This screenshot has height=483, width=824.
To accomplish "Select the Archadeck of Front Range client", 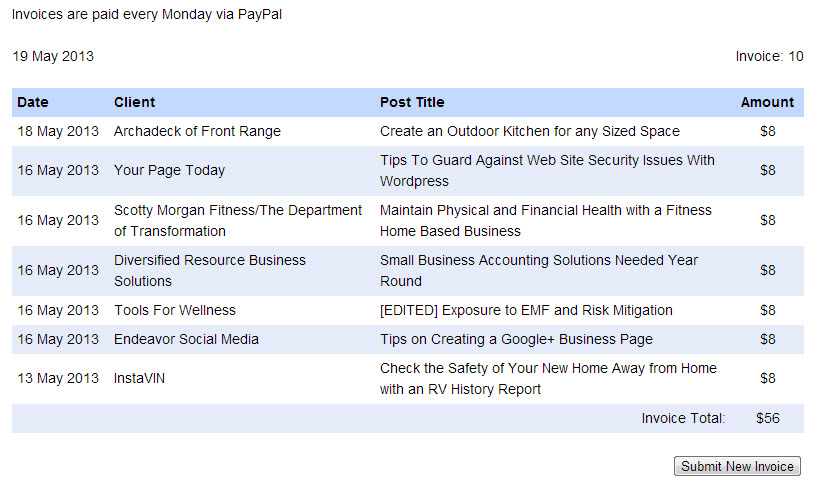I will click(197, 131).
